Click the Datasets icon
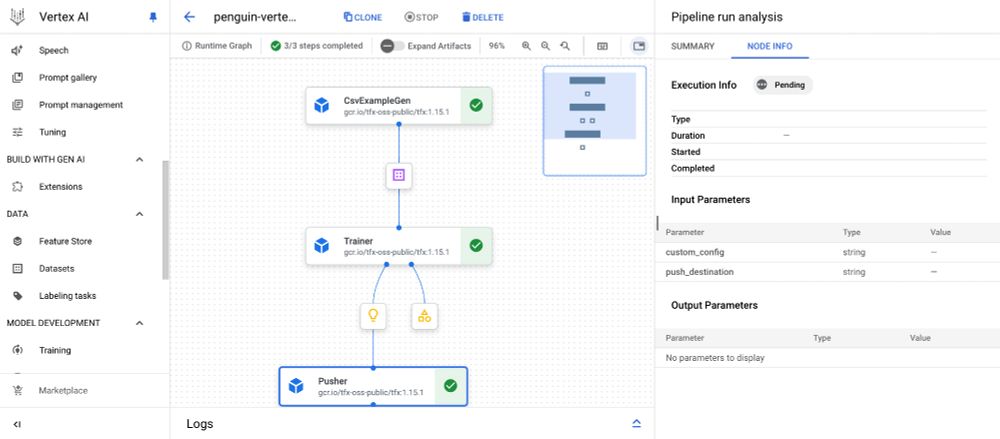This screenshot has width=1000, height=439. [x=18, y=269]
